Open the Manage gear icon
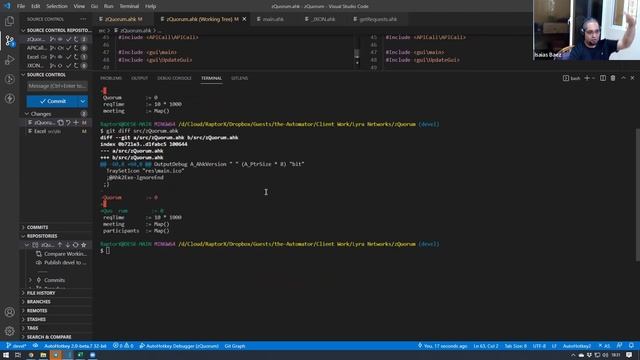The image size is (640, 360). tap(9, 331)
